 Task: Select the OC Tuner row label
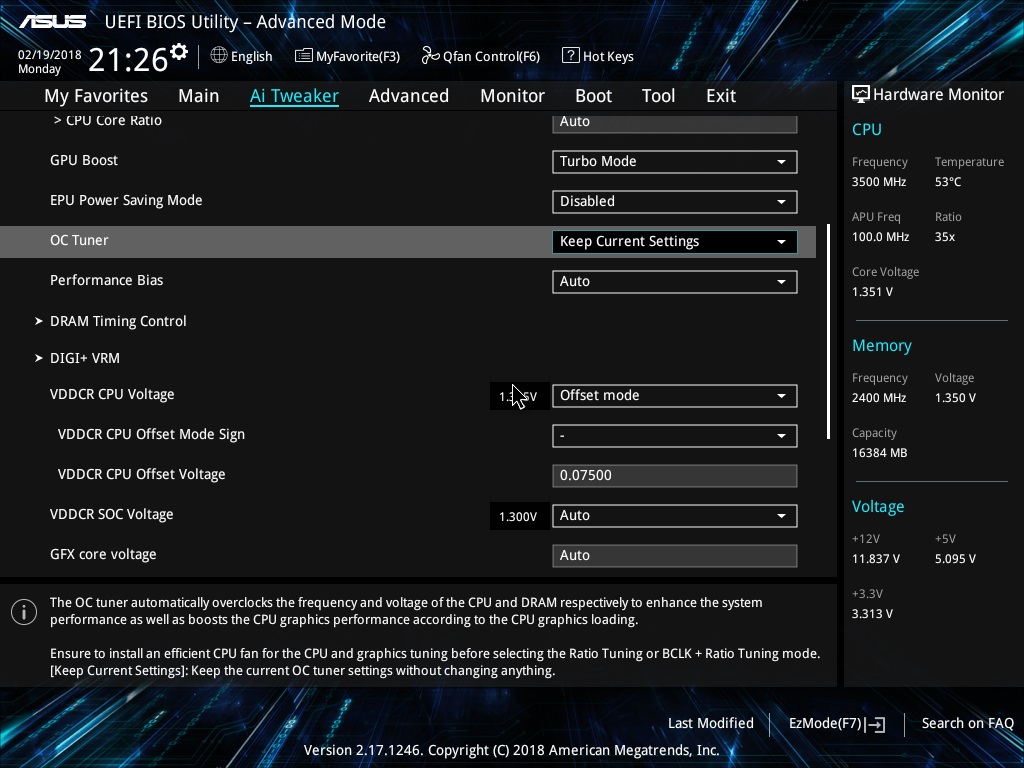(x=79, y=240)
